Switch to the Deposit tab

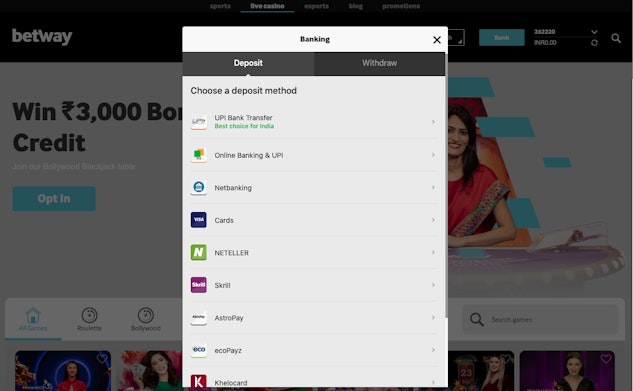click(248, 63)
